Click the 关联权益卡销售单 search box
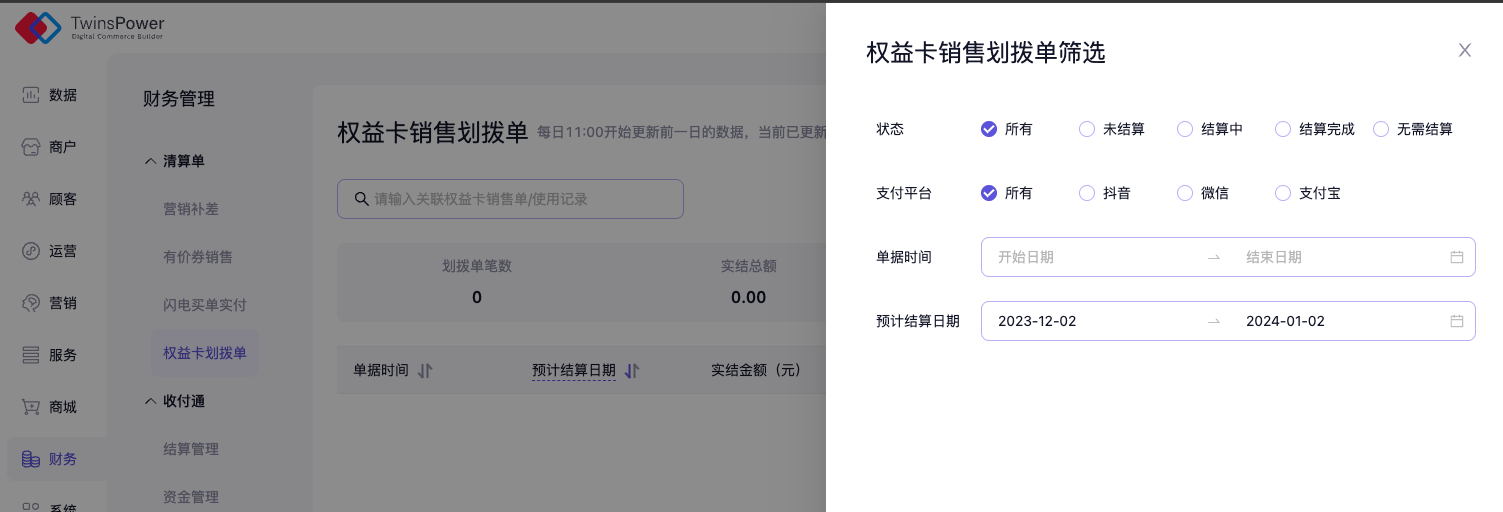The width and height of the screenshot is (1503, 512). tap(510, 199)
